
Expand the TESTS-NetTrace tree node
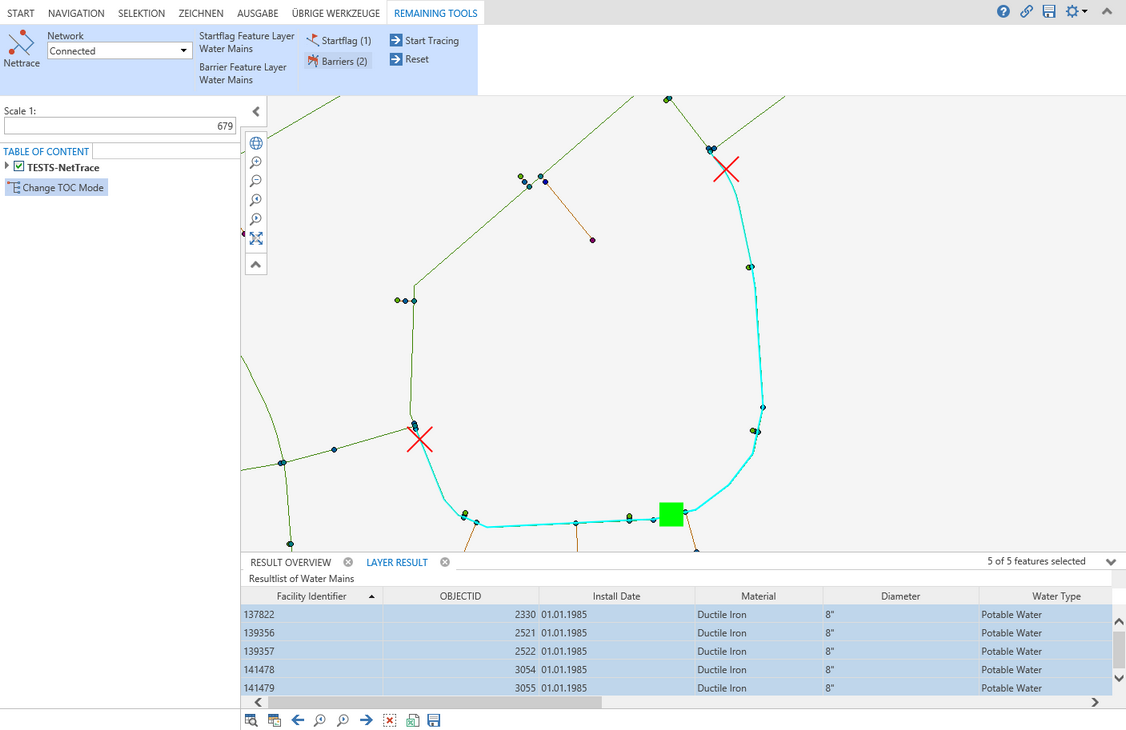pos(7,167)
